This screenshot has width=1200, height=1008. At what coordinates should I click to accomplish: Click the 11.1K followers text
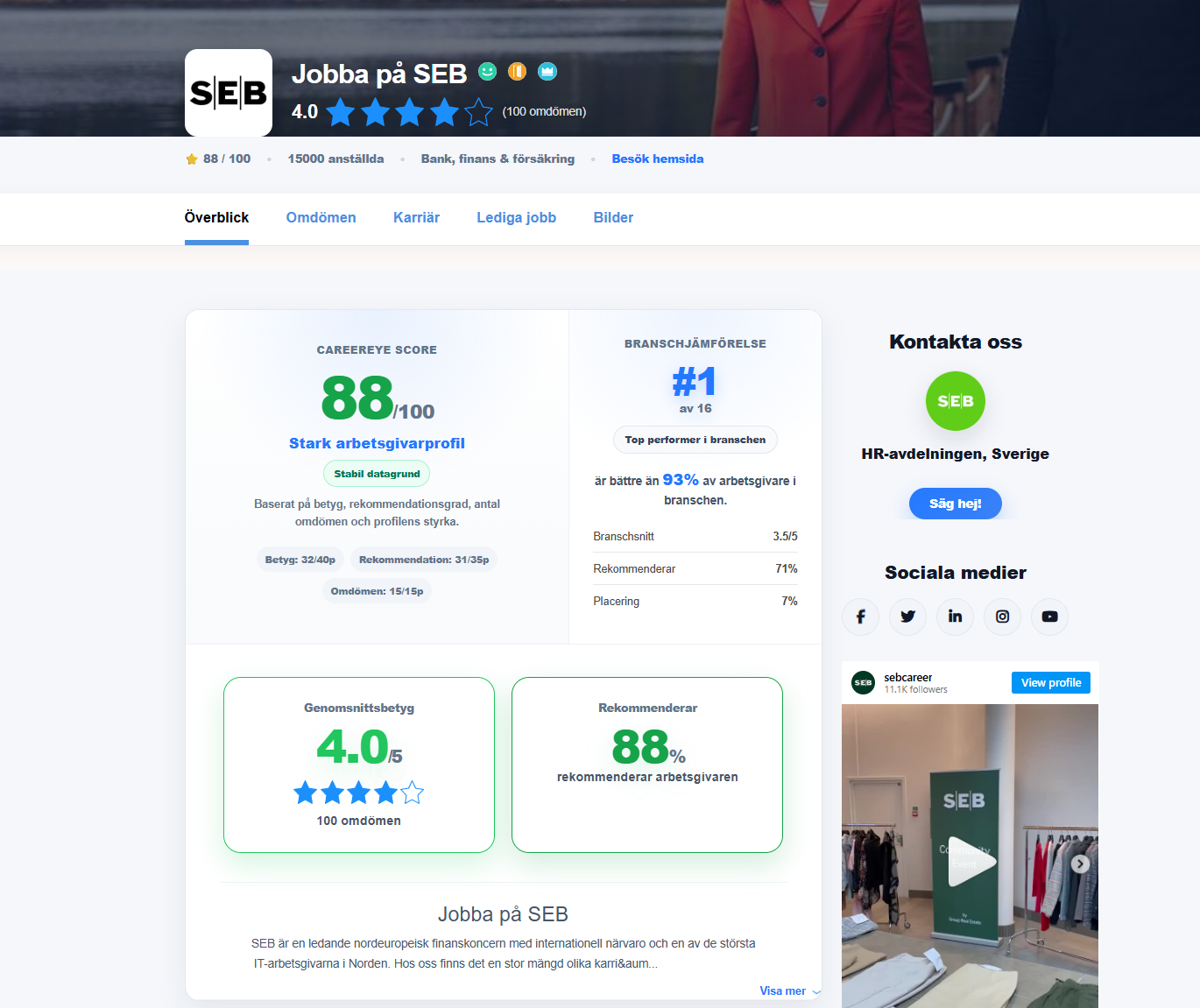[x=915, y=690]
